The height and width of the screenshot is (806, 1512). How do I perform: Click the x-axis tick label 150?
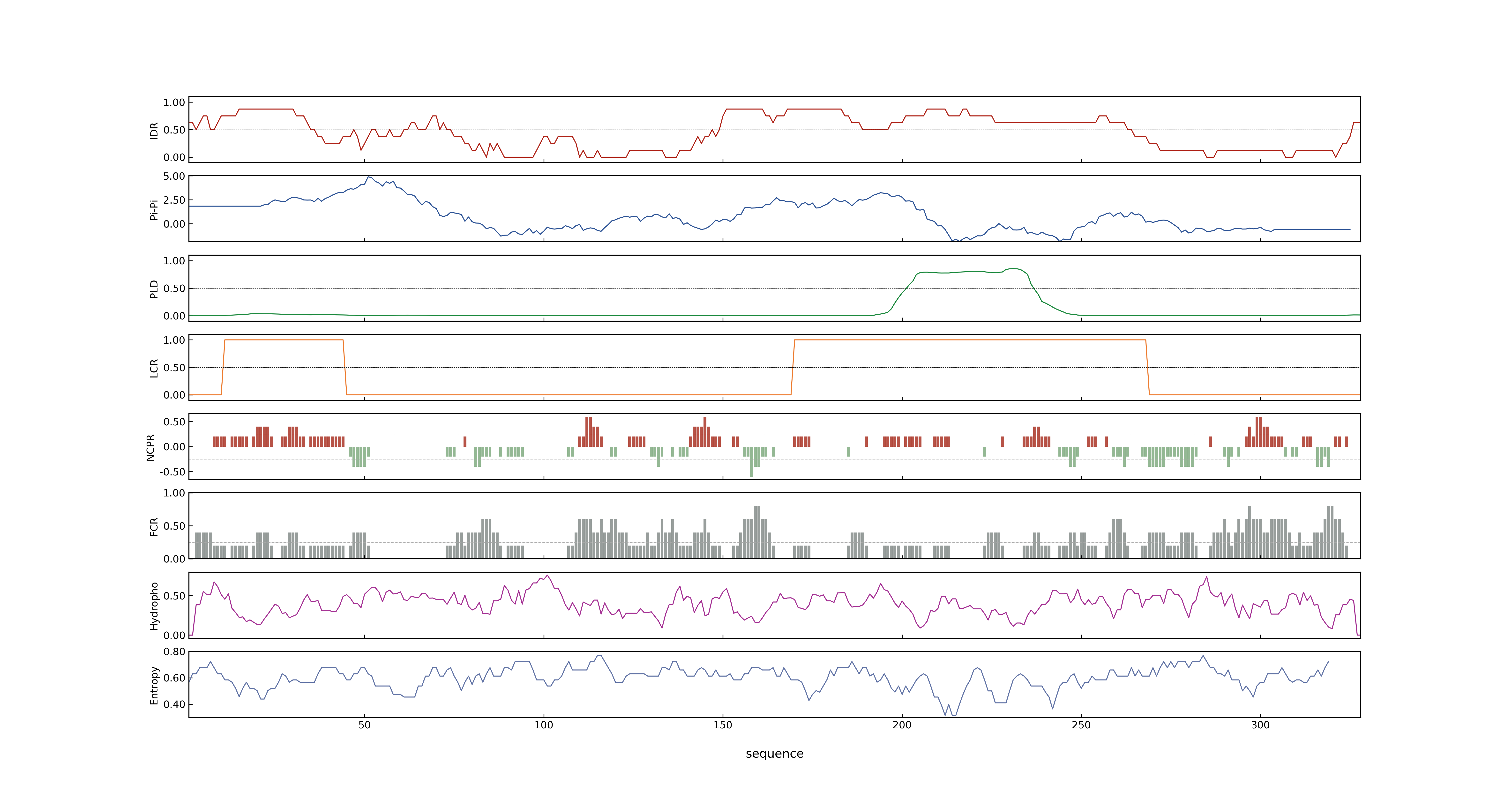point(723,725)
